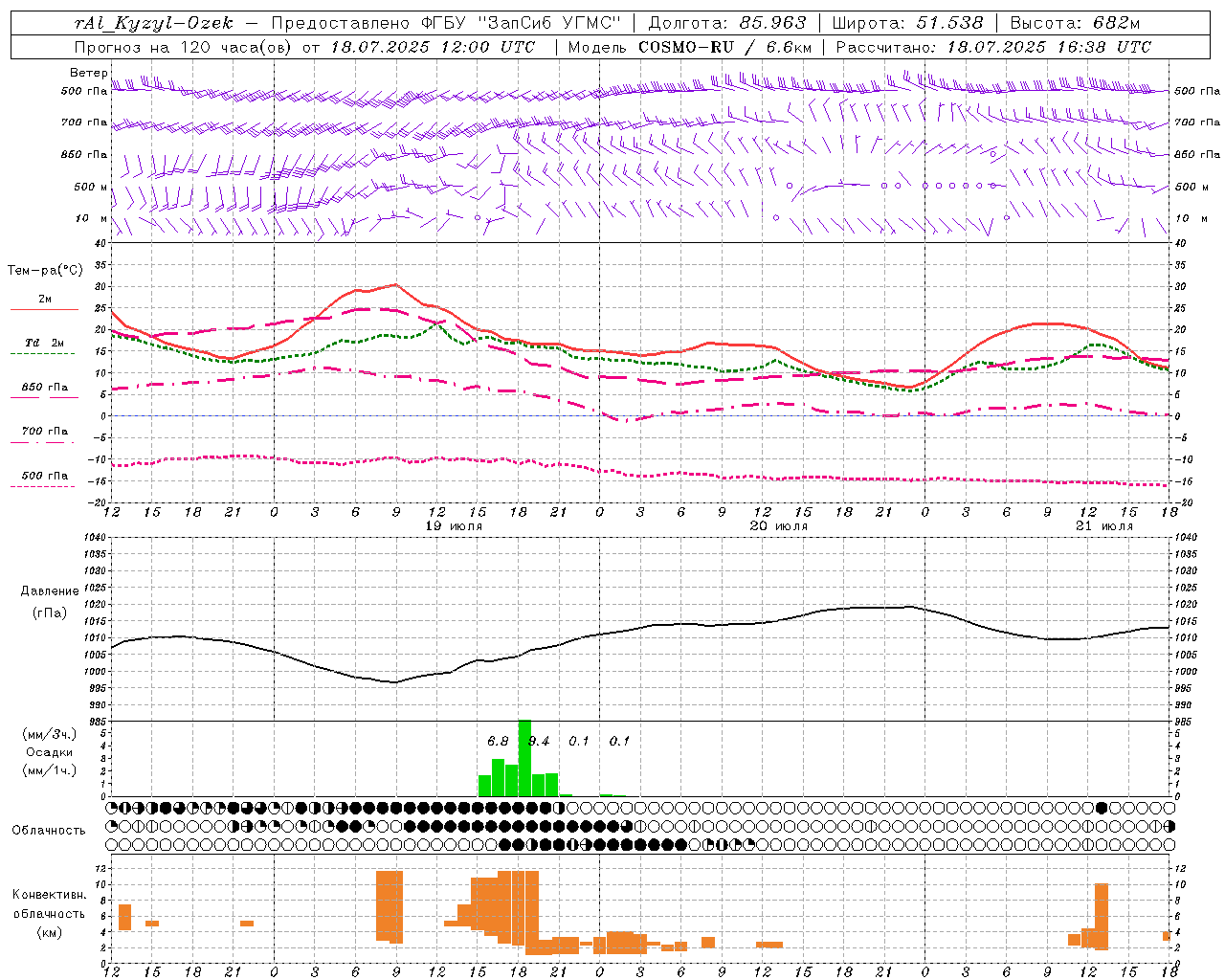The width and height of the screenshot is (1225, 980).
Task: Click the Тем-ра(°C) axis title
Action: point(45,270)
